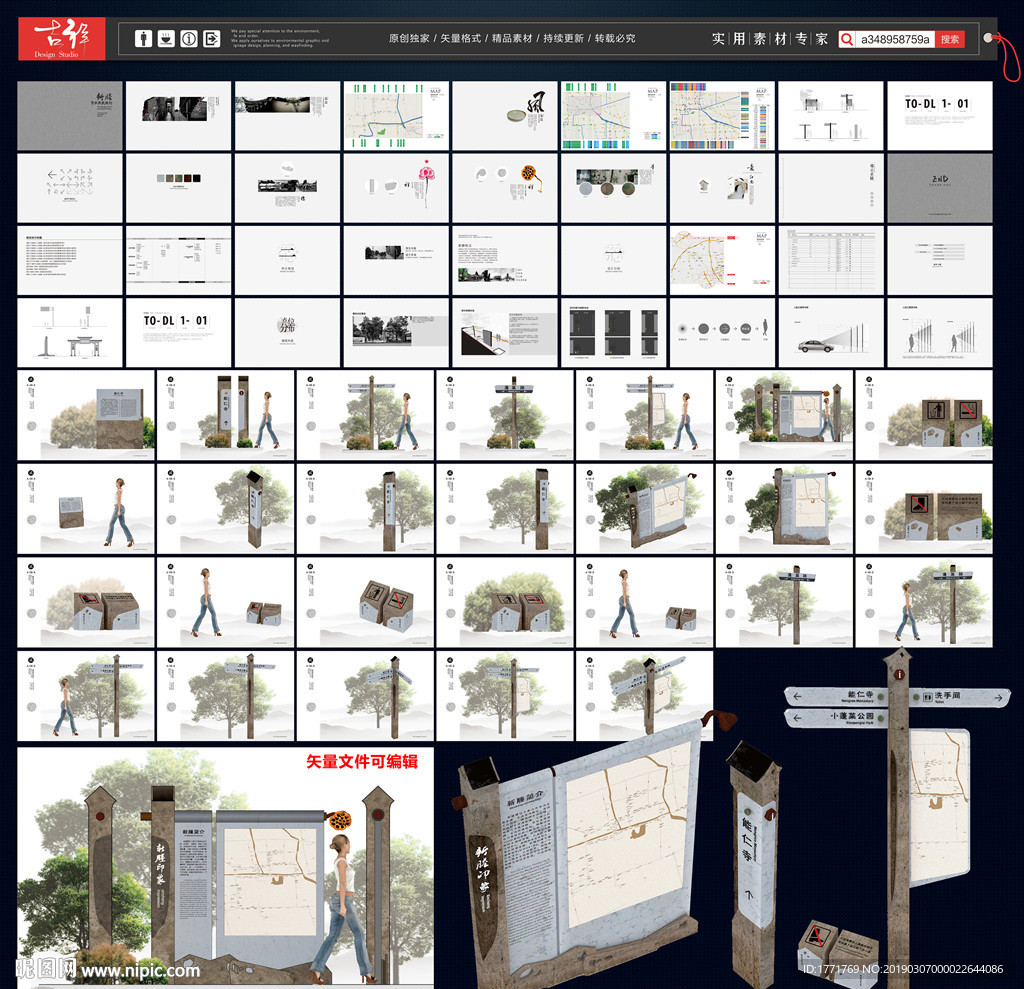Open the gray cover page thumbnail

point(70,116)
